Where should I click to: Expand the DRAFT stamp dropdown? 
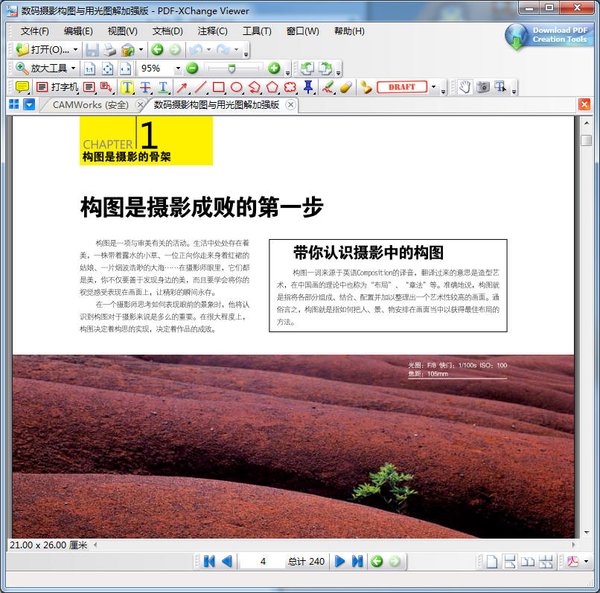434,87
